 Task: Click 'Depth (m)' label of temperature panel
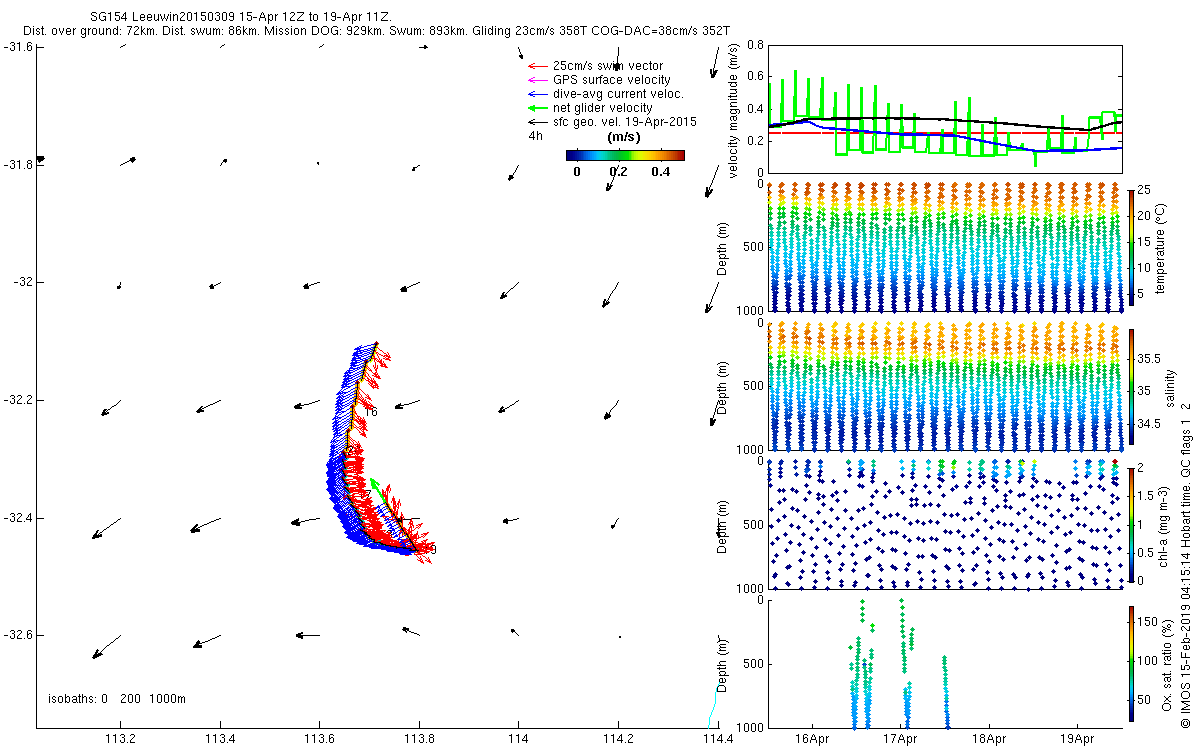723,250
